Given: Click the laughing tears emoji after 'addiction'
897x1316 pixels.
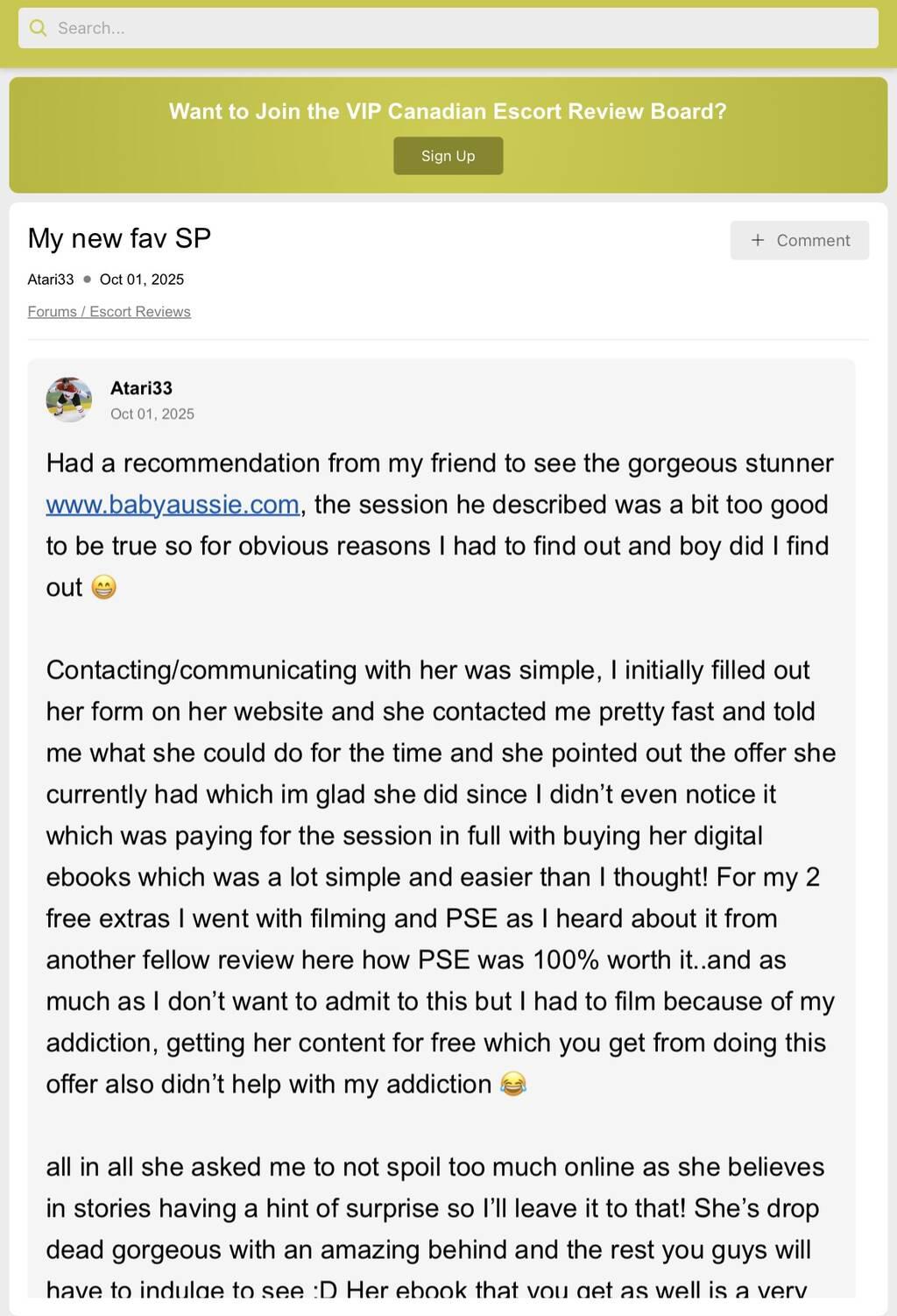Looking at the screenshot, I should pos(513,1085).
